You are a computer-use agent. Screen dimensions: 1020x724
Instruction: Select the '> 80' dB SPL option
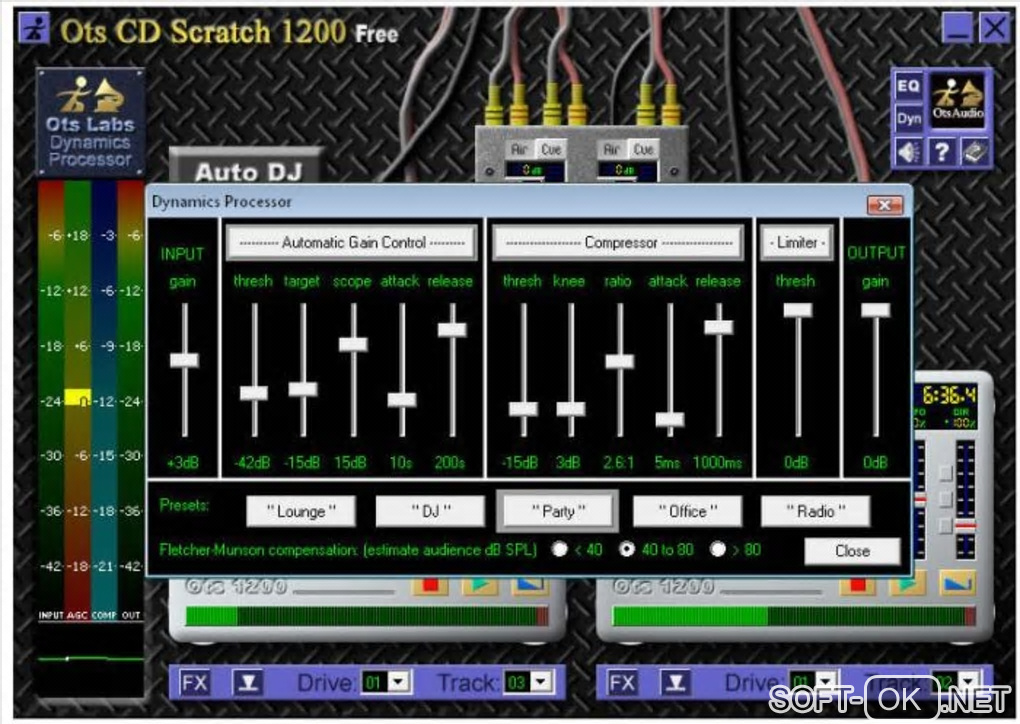click(x=718, y=549)
